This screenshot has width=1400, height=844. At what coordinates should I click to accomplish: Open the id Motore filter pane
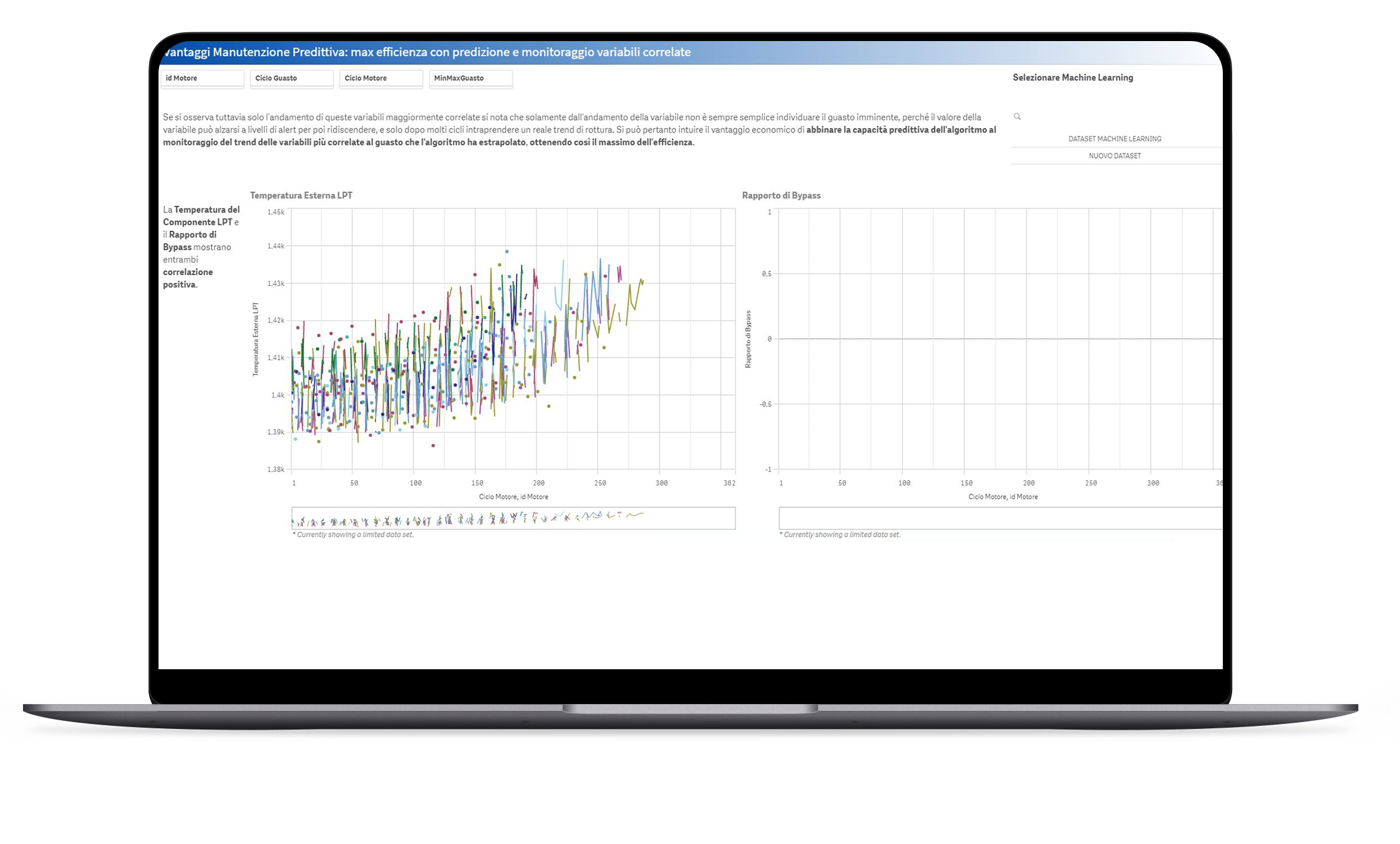click(x=202, y=78)
